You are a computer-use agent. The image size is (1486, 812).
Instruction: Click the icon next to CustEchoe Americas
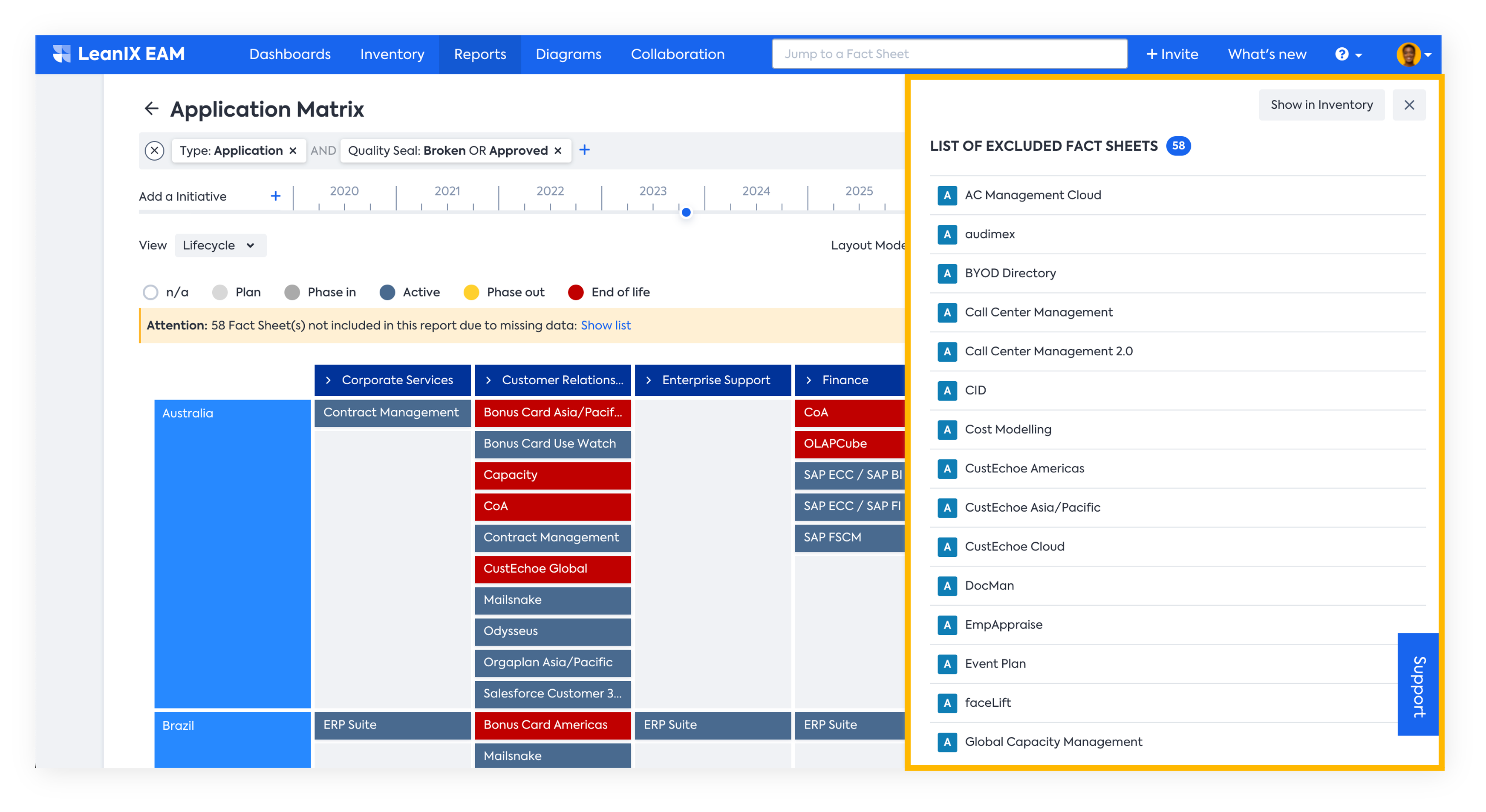[946, 468]
